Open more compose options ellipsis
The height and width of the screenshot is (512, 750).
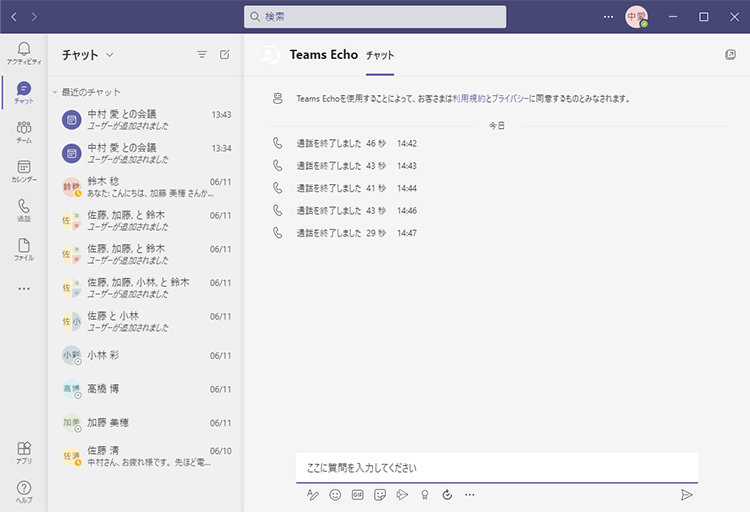[x=470, y=495]
